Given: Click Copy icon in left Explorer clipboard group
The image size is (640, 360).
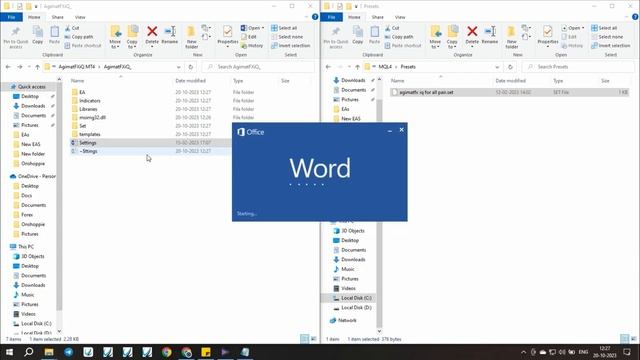Looking at the screenshot, I should (x=38, y=35).
